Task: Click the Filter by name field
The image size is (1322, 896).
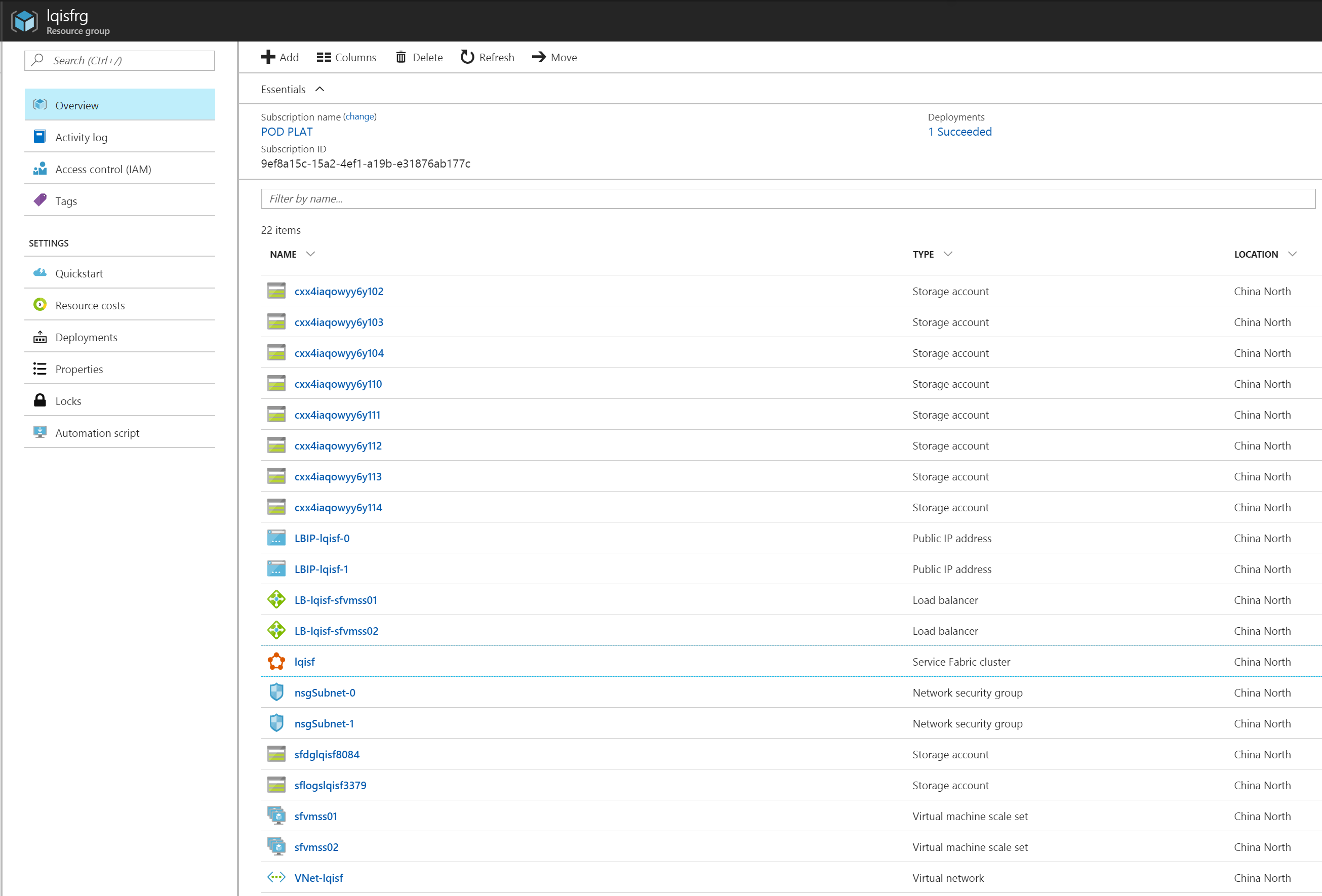Action: (x=788, y=198)
